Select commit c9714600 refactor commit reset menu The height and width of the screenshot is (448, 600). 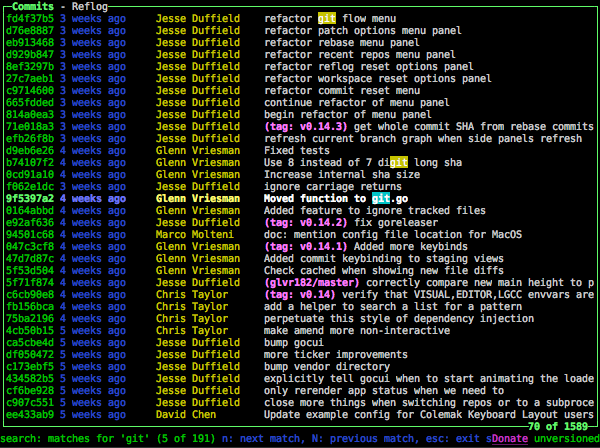pyautogui.click(x=300, y=90)
